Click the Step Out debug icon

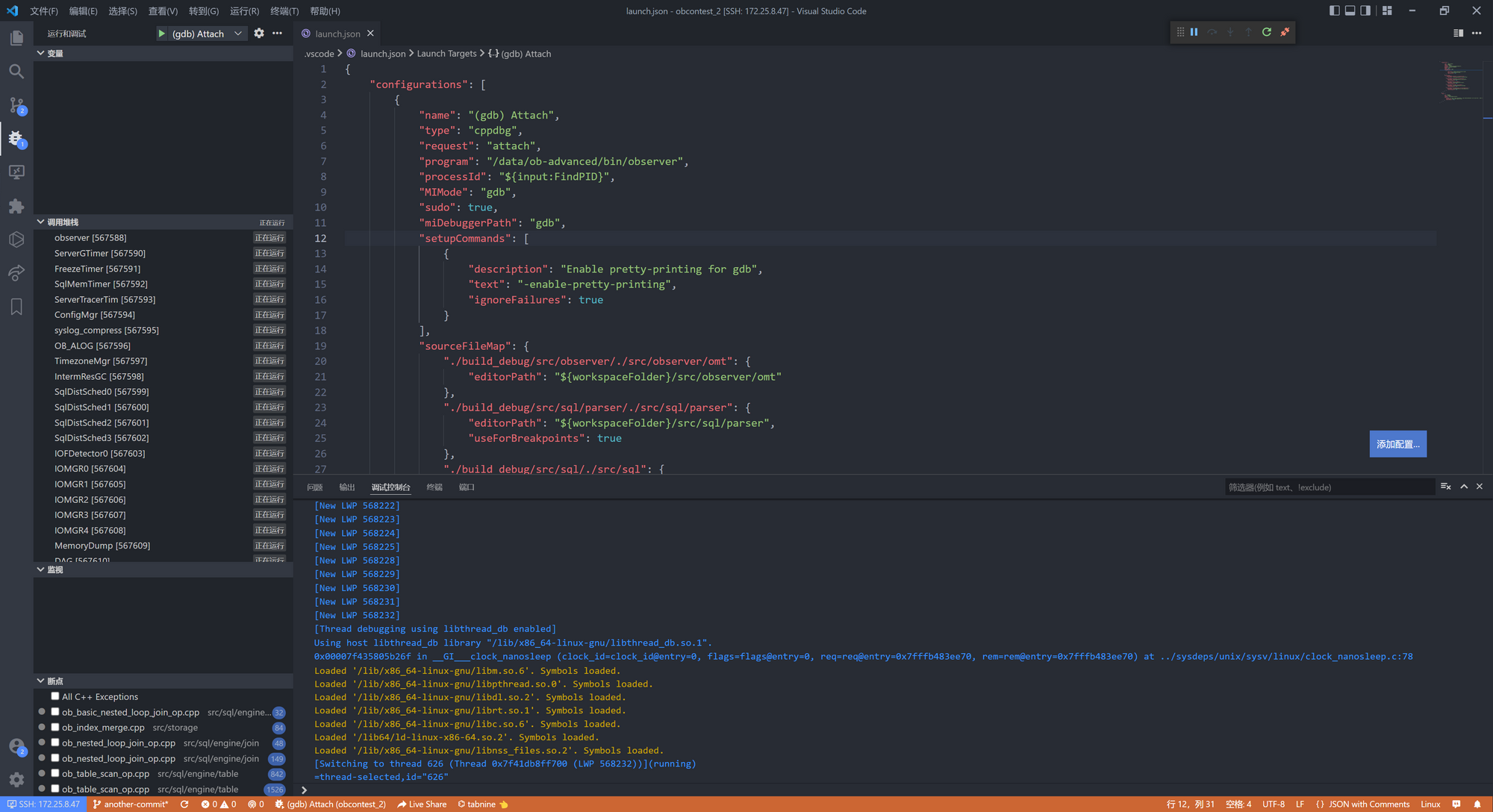(x=1248, y=32)
